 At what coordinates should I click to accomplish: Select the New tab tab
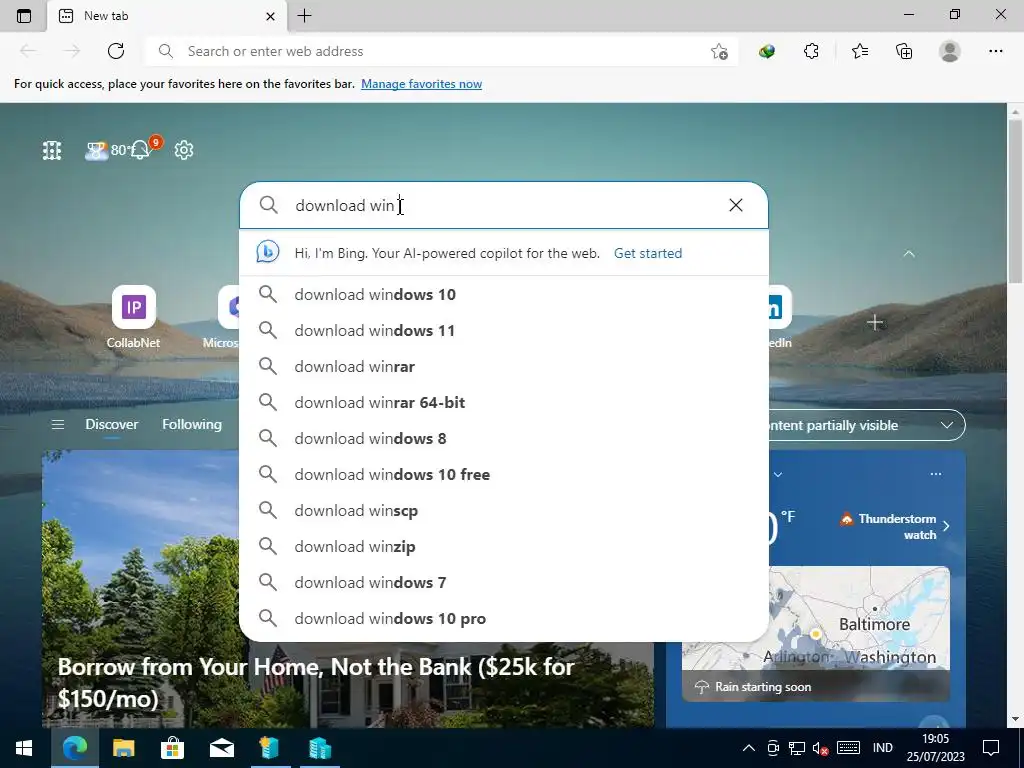pyautogui.click(x=167, y=16)
